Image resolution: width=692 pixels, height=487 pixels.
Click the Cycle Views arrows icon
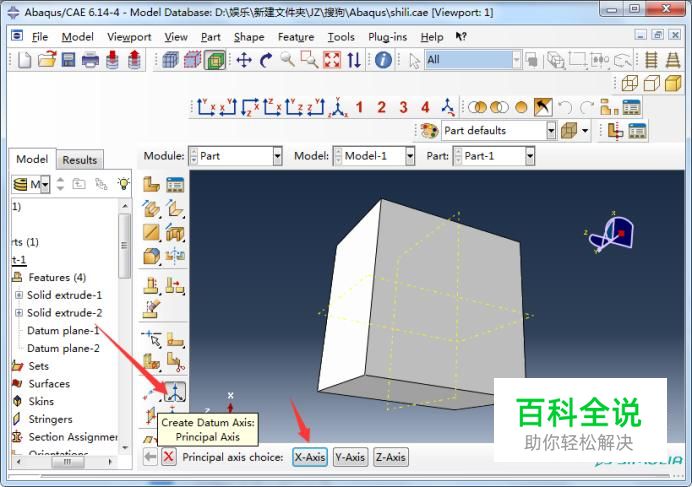354,60
